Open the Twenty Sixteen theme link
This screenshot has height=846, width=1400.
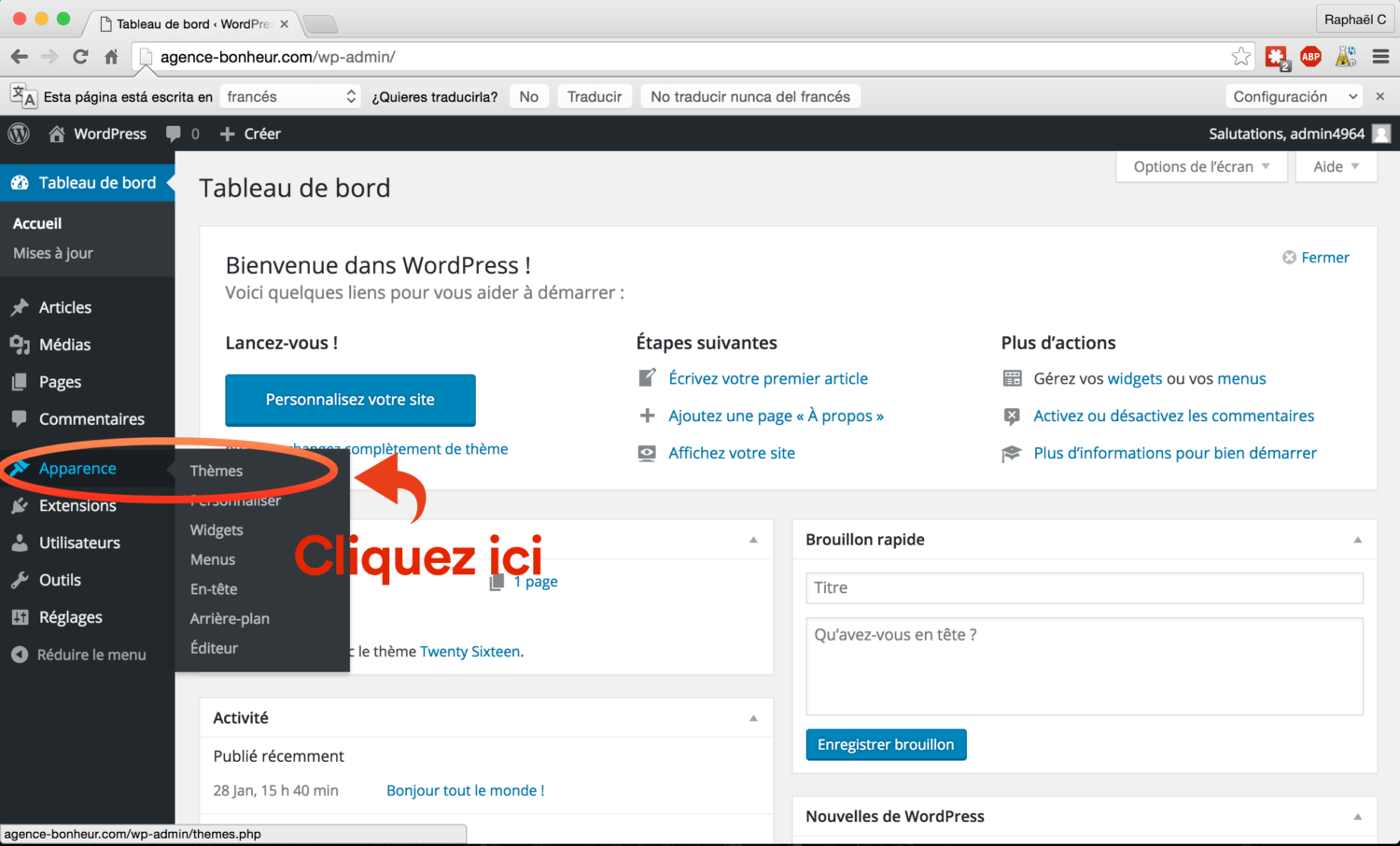[x=469, y=652]
